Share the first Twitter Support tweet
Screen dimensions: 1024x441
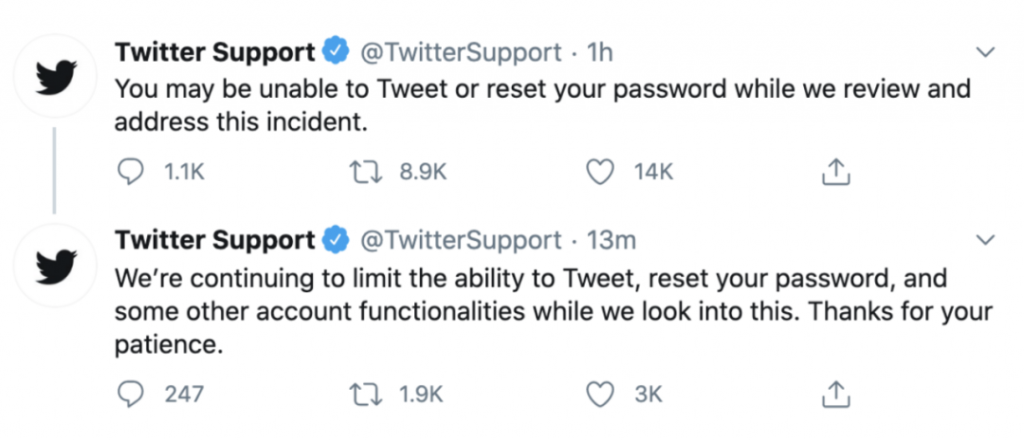tap(835, 172)
